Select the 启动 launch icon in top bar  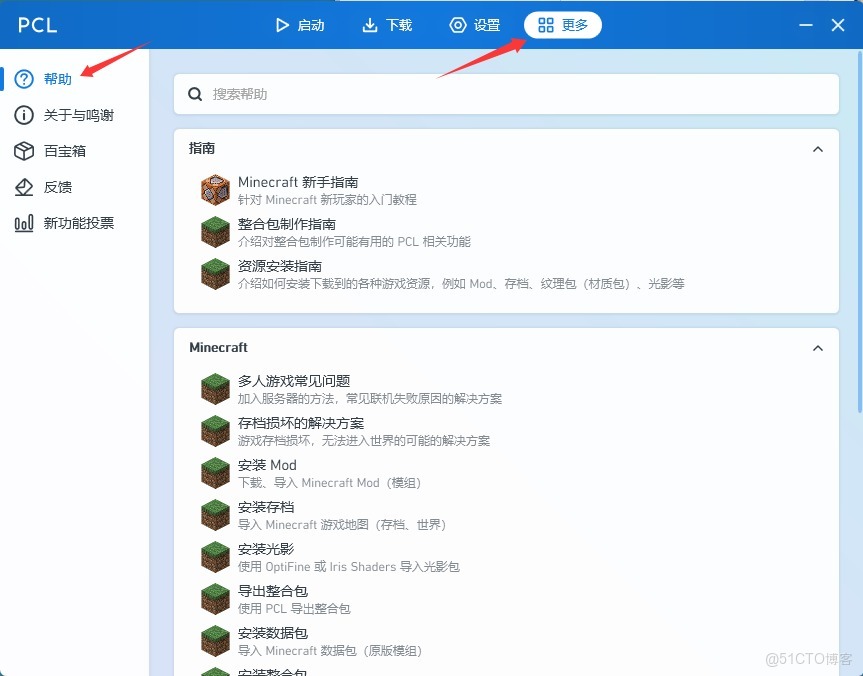[283, 27]
